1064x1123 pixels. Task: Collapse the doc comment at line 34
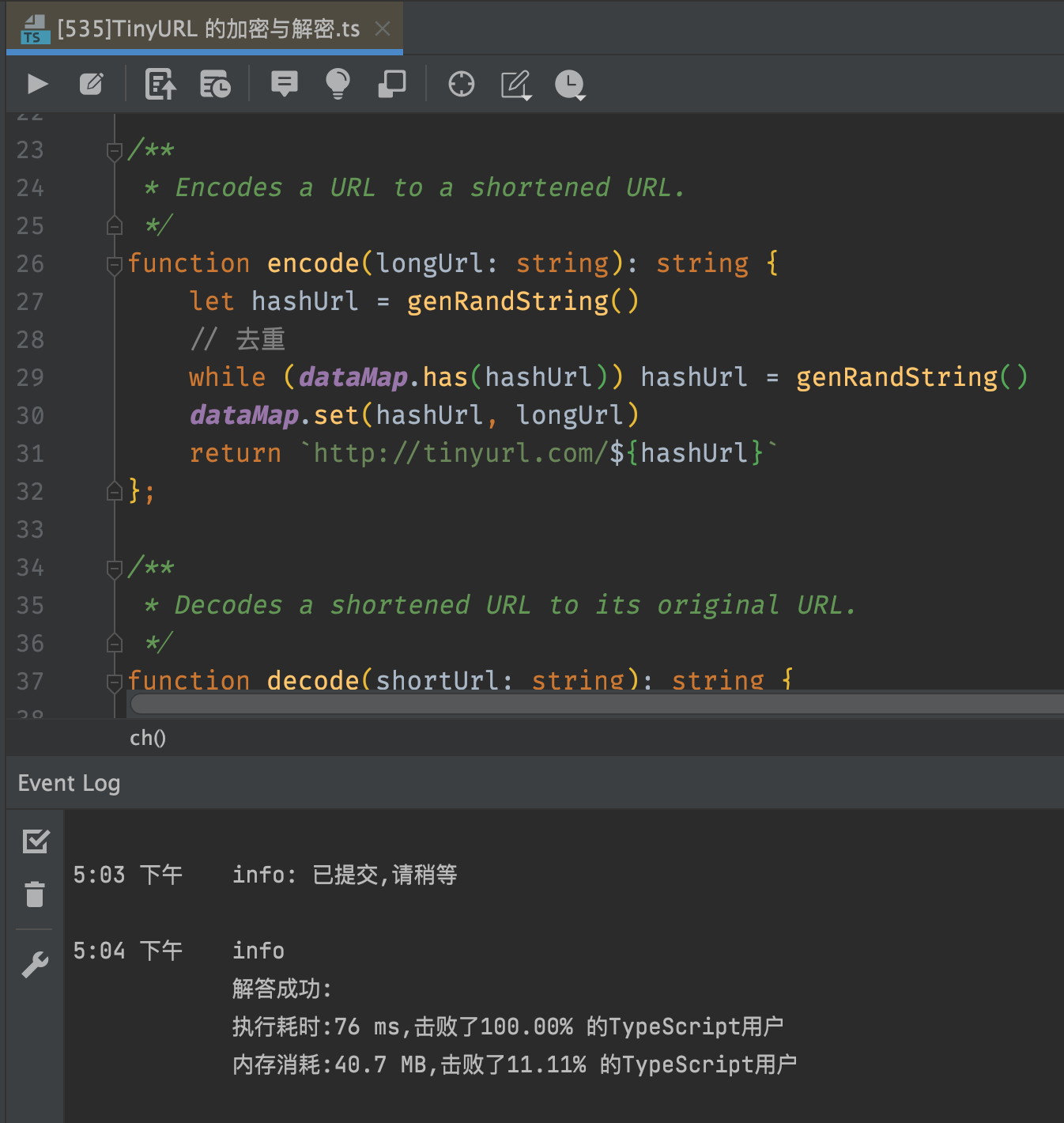tap(115, 568)
